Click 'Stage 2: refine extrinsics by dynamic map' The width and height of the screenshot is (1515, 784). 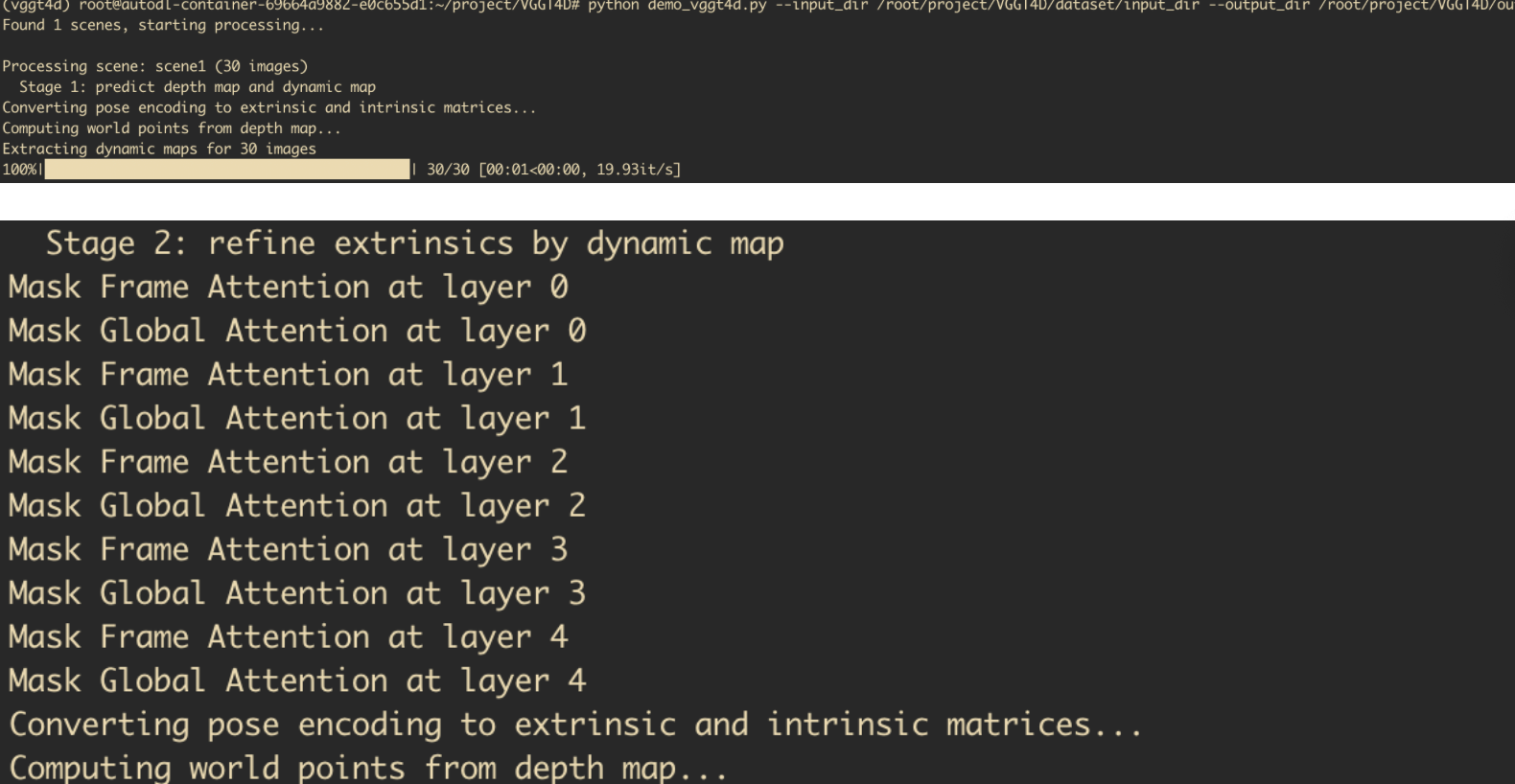(414, 243)
